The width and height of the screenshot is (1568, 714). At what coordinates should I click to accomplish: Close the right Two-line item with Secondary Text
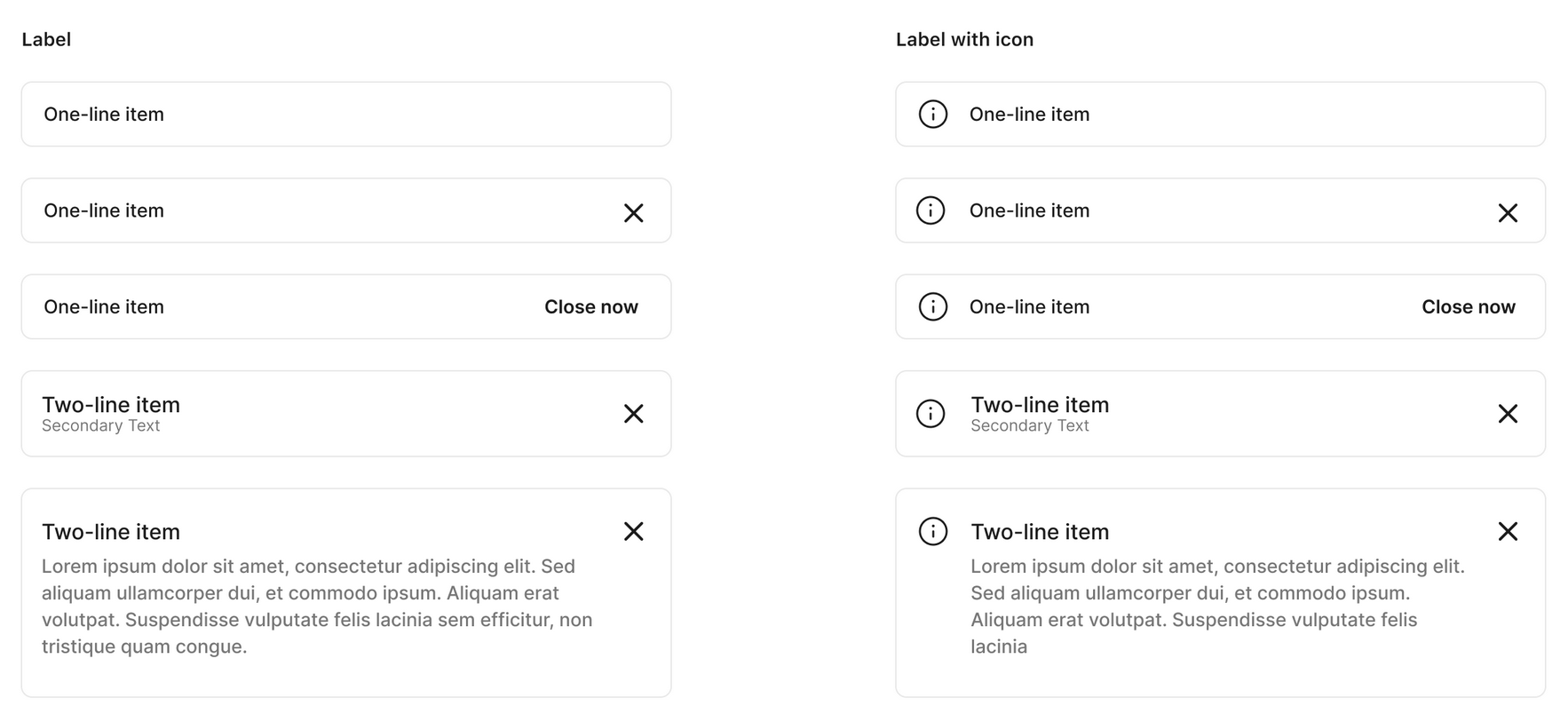[x=1508, y=413]
